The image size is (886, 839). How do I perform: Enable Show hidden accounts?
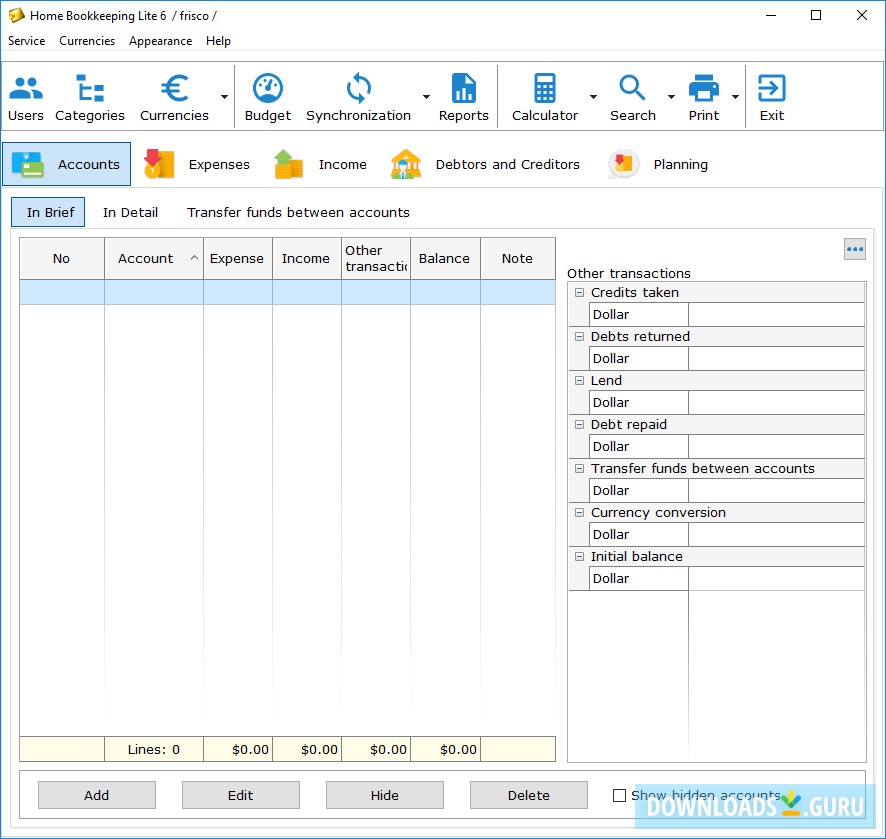click(x=620, y=794)
